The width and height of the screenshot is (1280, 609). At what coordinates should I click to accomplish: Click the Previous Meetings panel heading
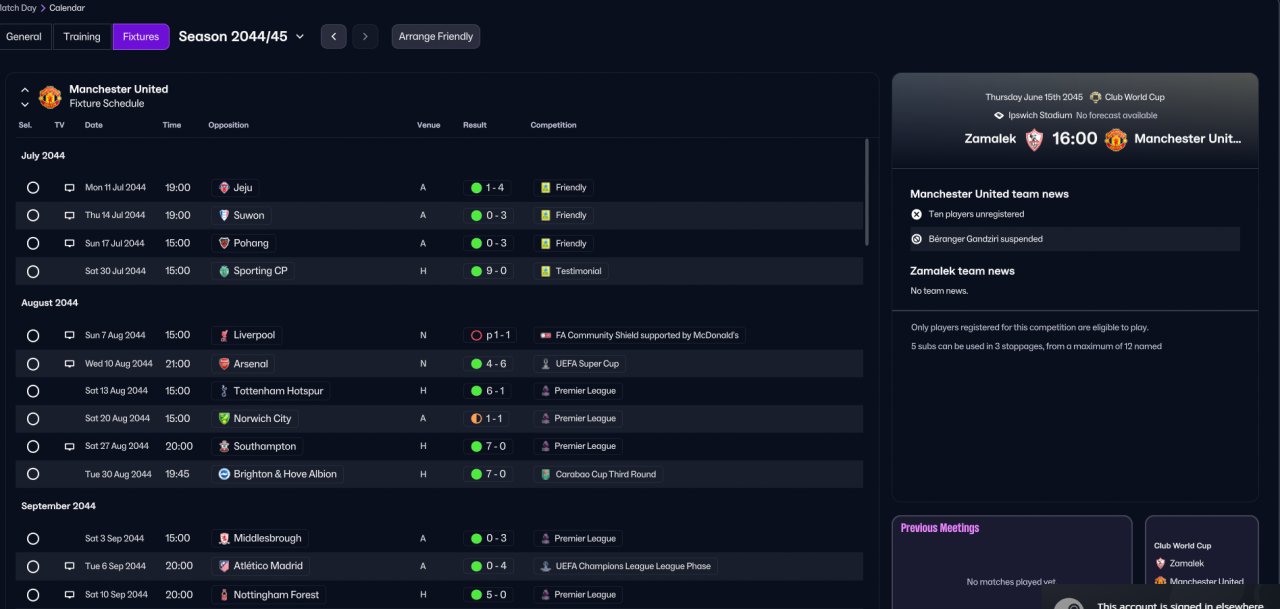coord(940,528)
